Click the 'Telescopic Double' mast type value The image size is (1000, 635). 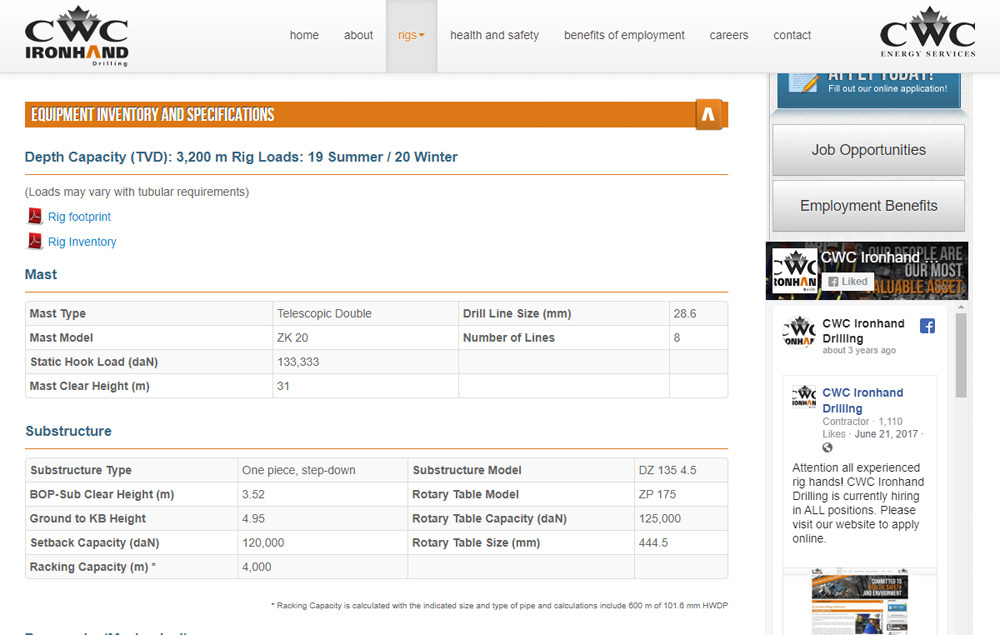coord(324,314)
